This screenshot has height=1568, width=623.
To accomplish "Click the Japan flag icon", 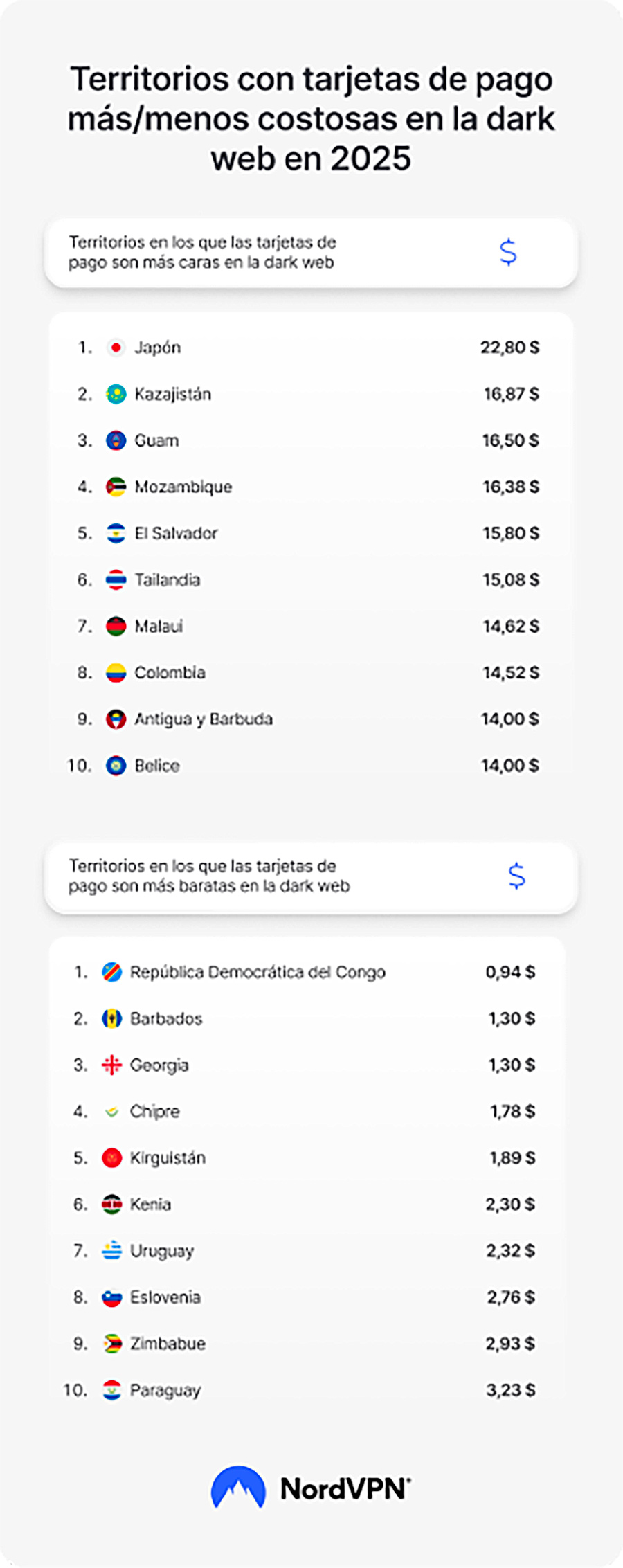I will pyautogui.click(x=116, y=348).
